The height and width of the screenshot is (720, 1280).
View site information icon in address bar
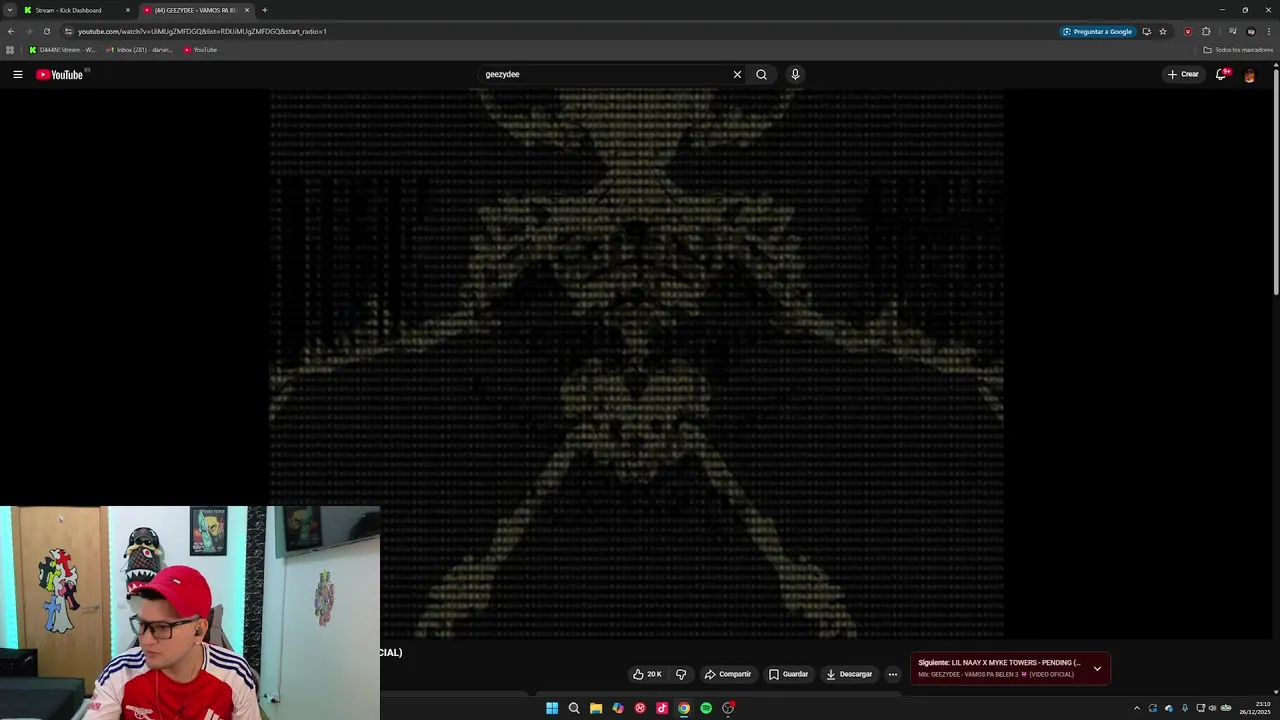point(68,31)
